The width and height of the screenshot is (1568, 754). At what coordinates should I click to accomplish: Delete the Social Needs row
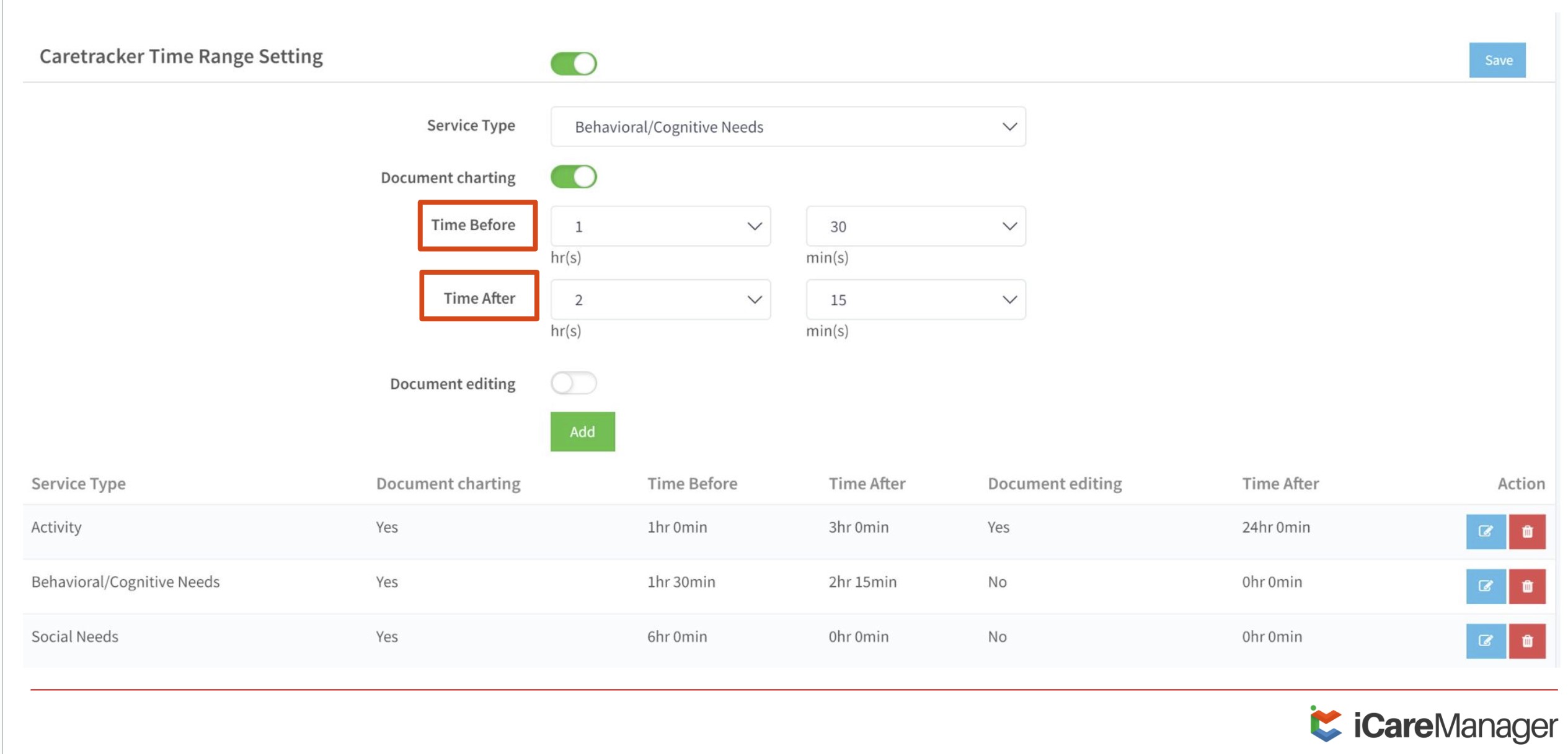(x=1527, y=641)
